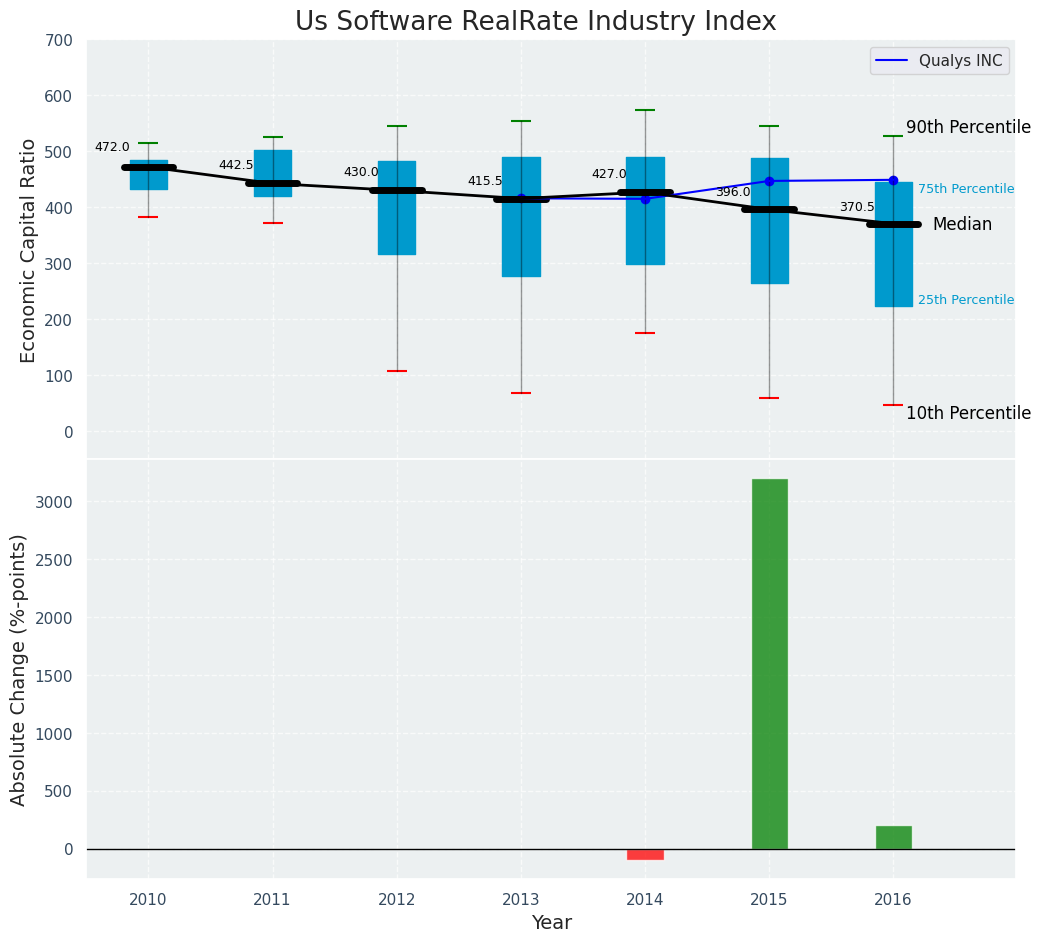The image size is (1041, 942).
Task: Click the 10th Percentile annotation
Action: 969,413
